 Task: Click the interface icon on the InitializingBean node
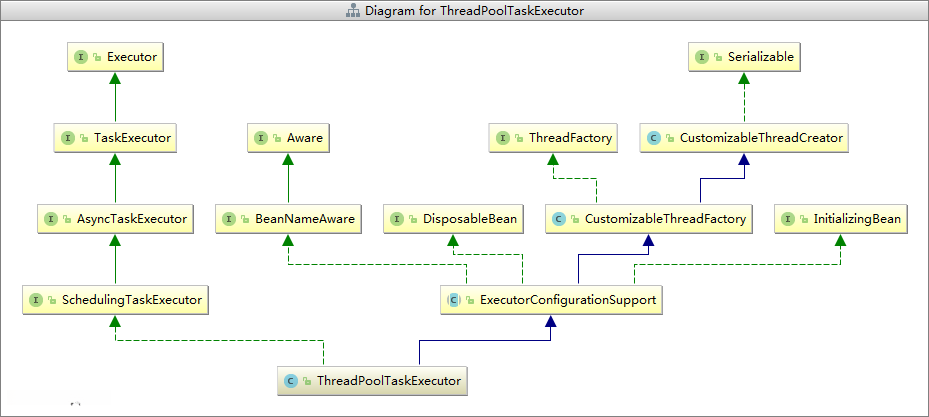click(x=788, y=219)
